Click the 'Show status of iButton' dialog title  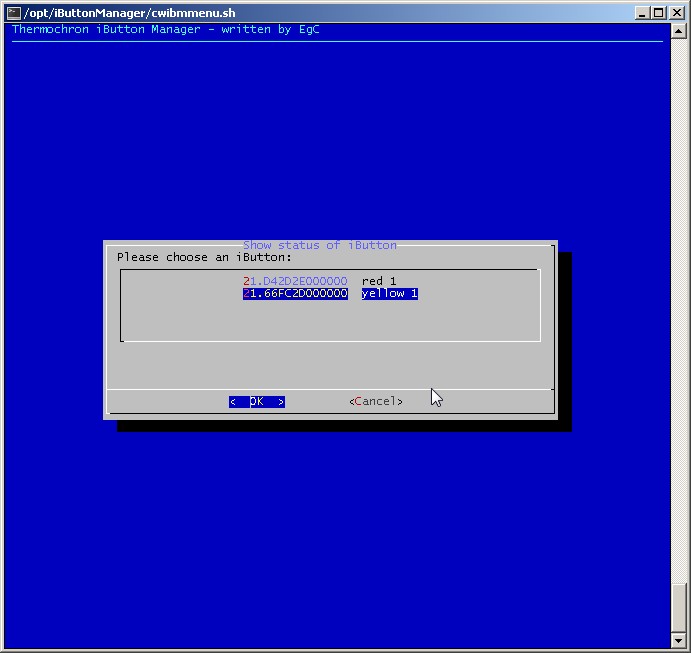click(319, 245)
